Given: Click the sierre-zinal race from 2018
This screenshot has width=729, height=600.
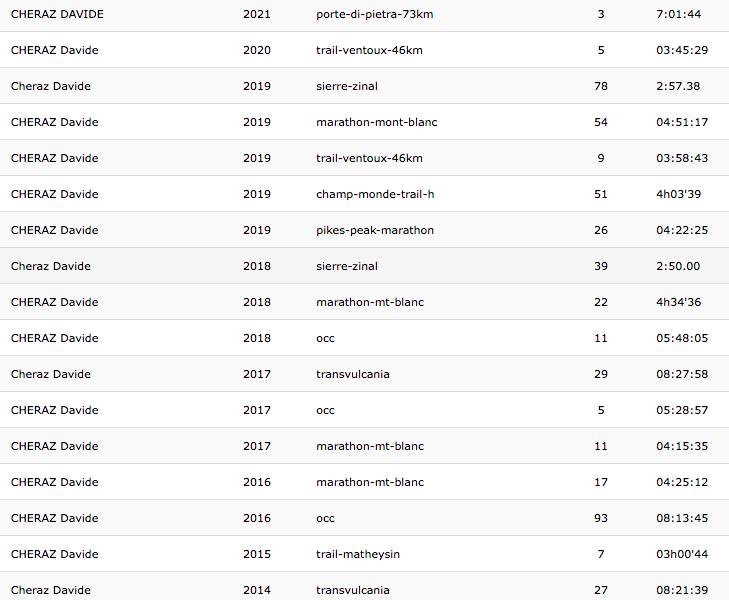Looking at the screenshot, I should tap(347, 266).
